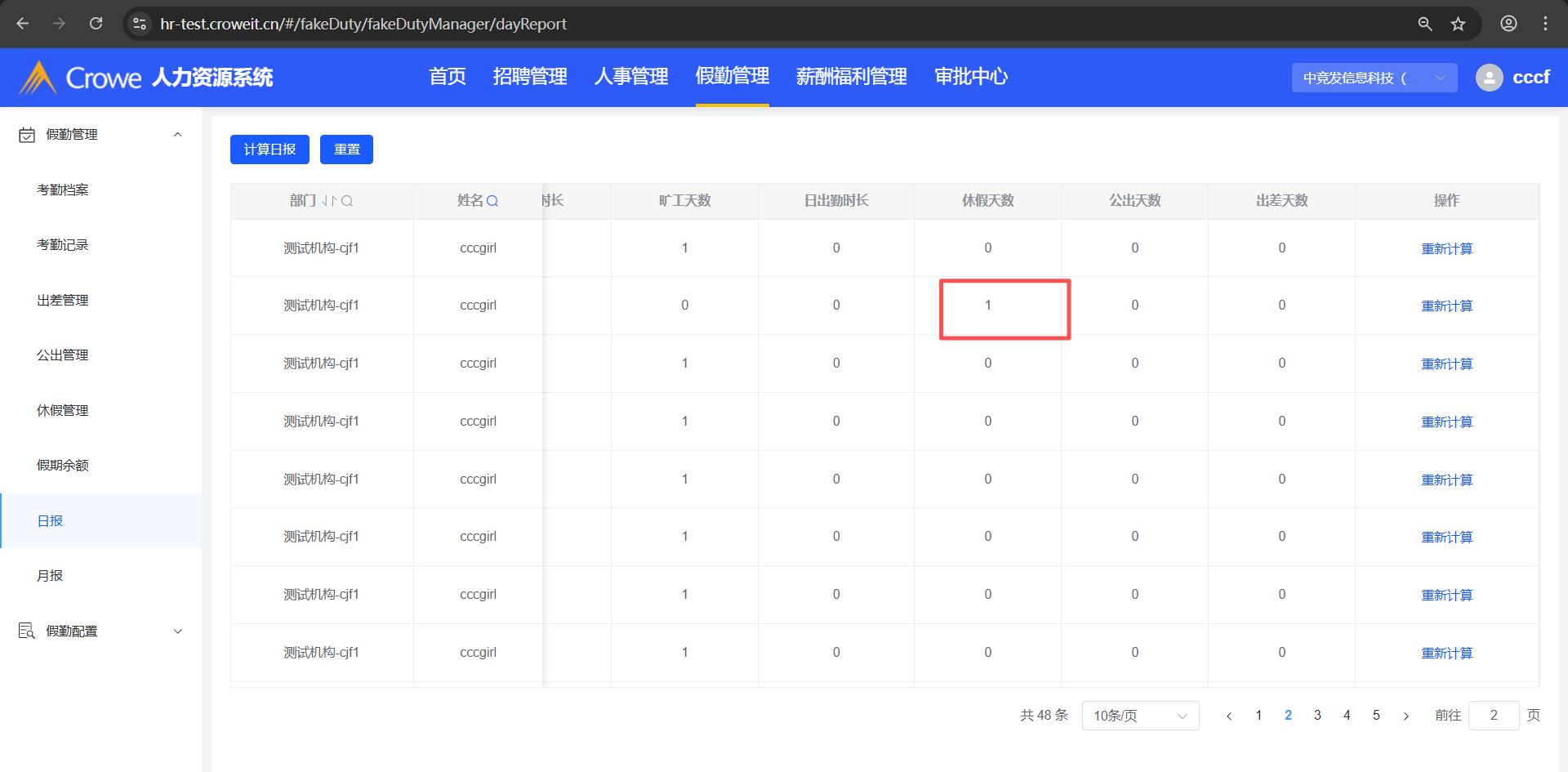This screenshot has width=1568, height=772.
Task: Click the search icon next to 部门 column
Action: pyautogui.click(x=347, y=201)
